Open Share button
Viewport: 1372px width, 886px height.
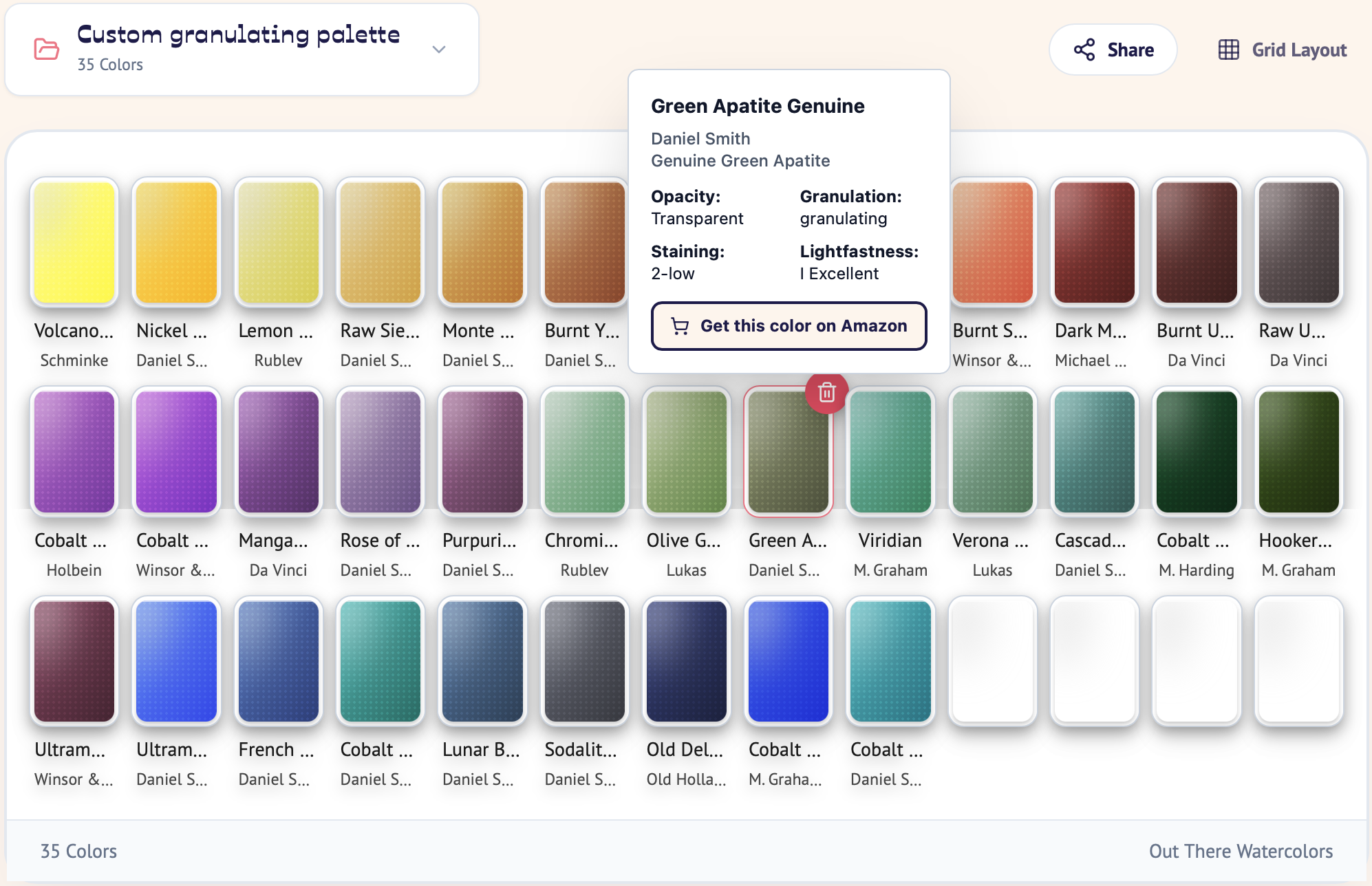click(x=1113, y=50)
